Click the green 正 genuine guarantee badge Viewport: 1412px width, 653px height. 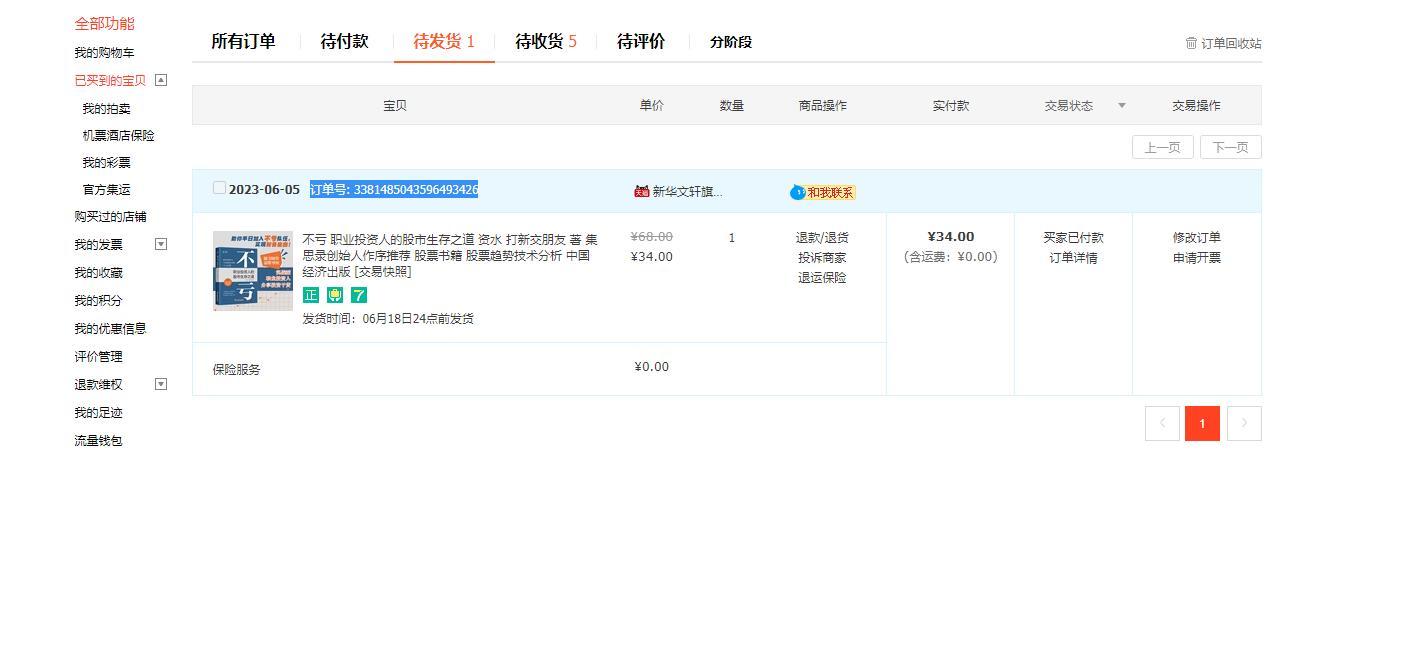tap(311, 295)
